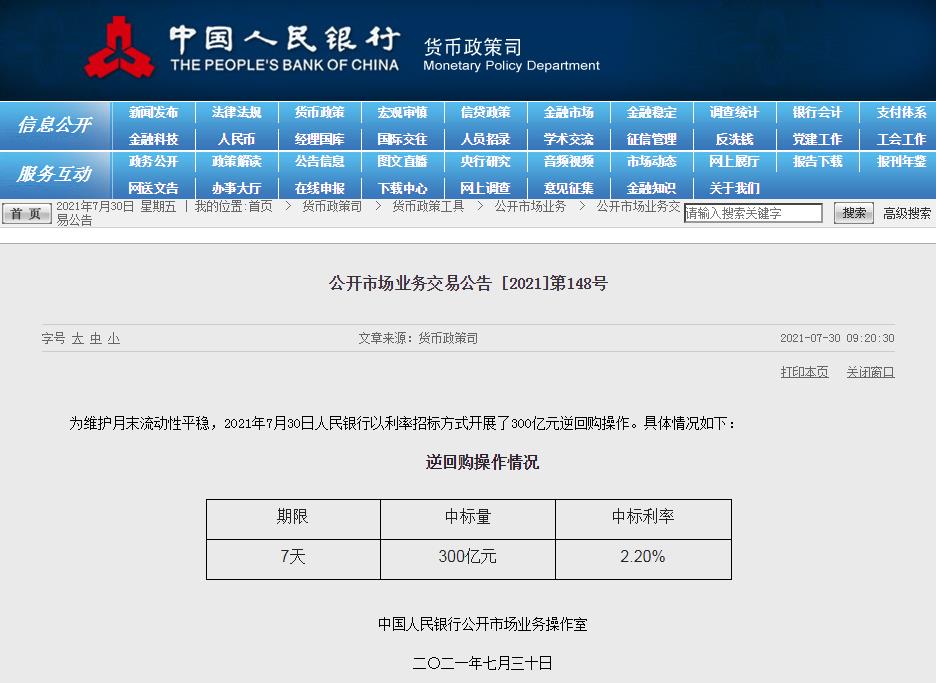This screenshot has height=683, width=936.
Task: Open 下载中心 download center
Action: tap(402, 188)
